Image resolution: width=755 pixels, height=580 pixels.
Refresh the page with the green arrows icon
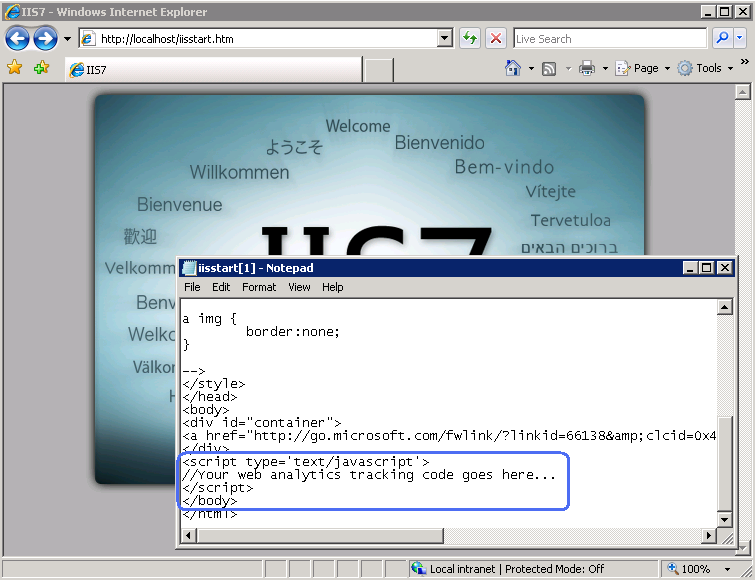(x=470, y=38)
